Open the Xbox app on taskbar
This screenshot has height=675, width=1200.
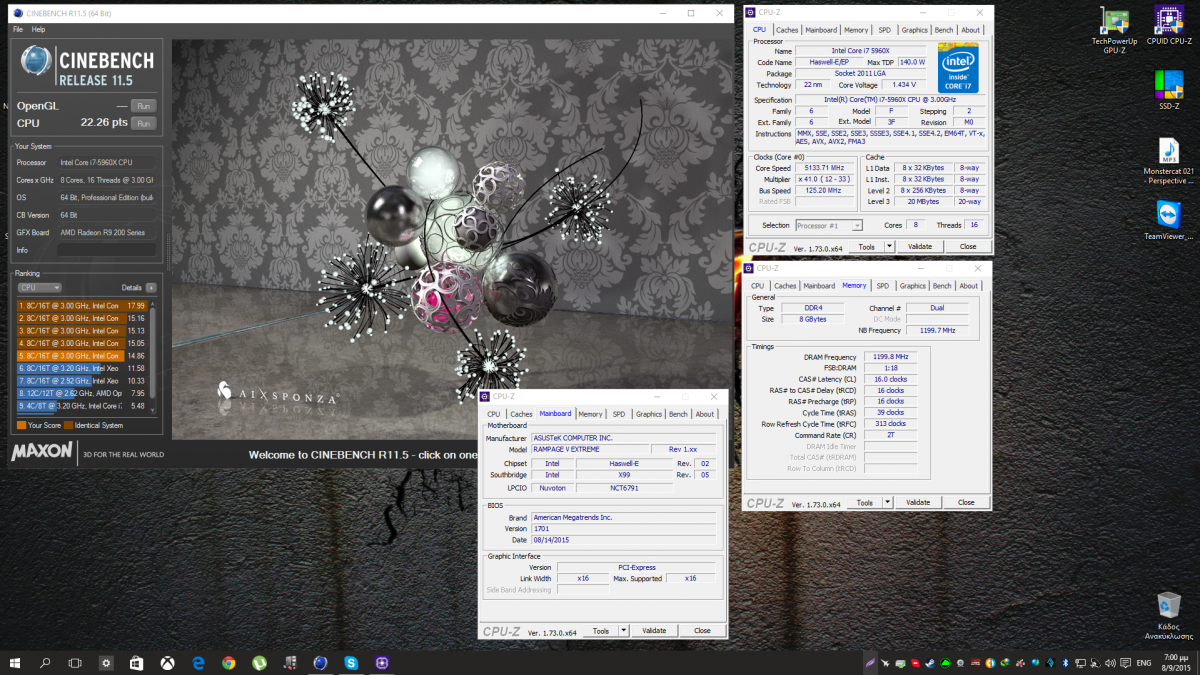(168, 663)
